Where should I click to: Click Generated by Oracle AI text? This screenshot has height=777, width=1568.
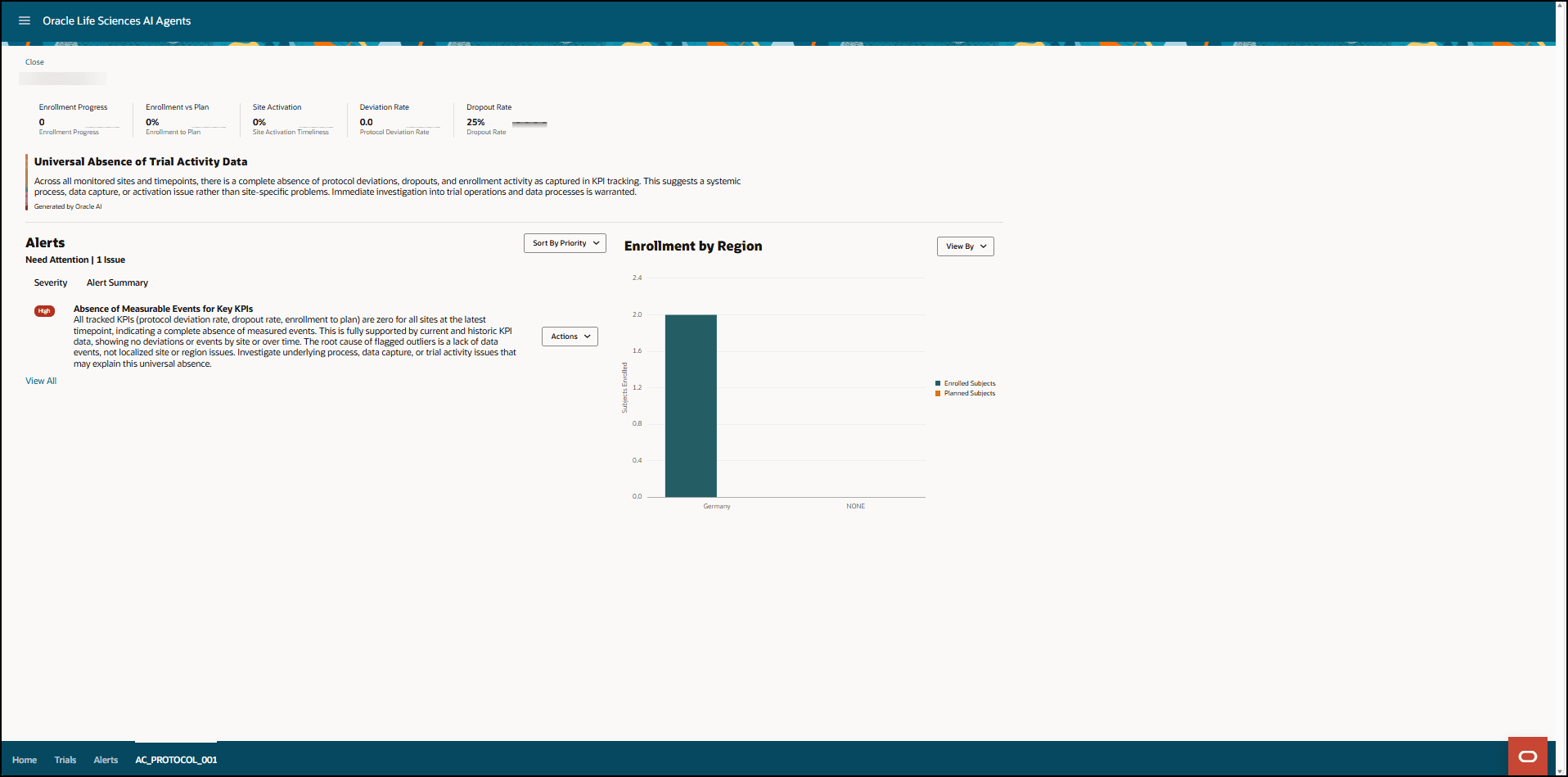pyautogui.click(x=68, y=206)
